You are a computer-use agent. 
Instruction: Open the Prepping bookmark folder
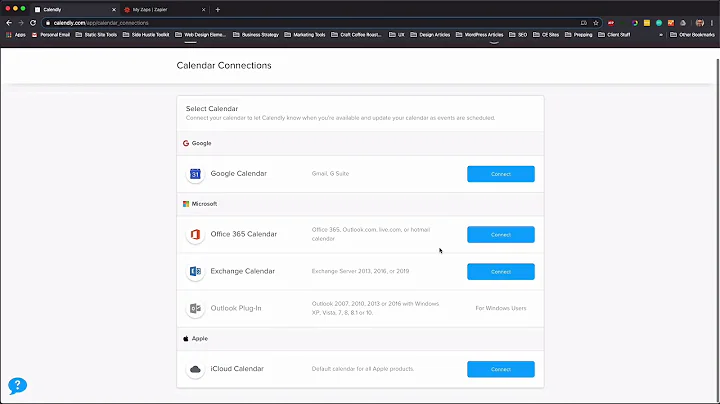click(579, 35)
